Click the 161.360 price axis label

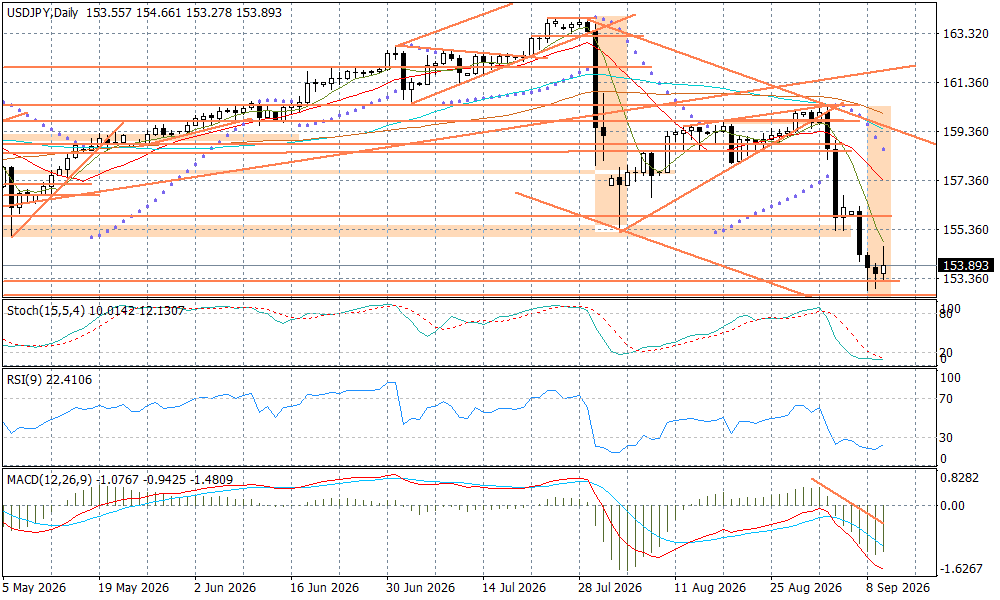point(966,83)
